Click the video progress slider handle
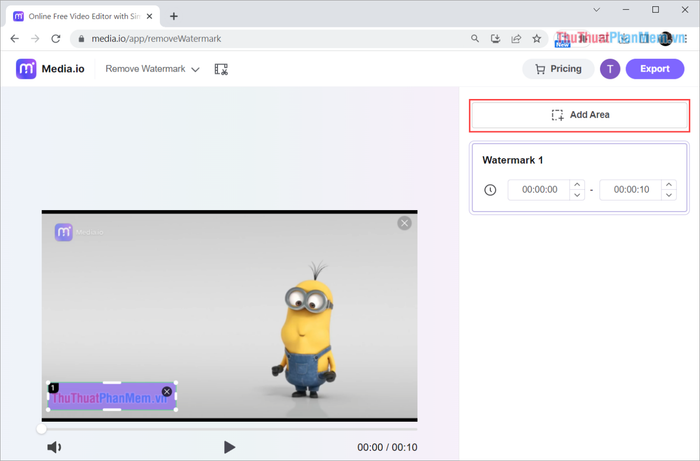Image resolution: width=700 pixels, height=461 pixels. point(42,429)
